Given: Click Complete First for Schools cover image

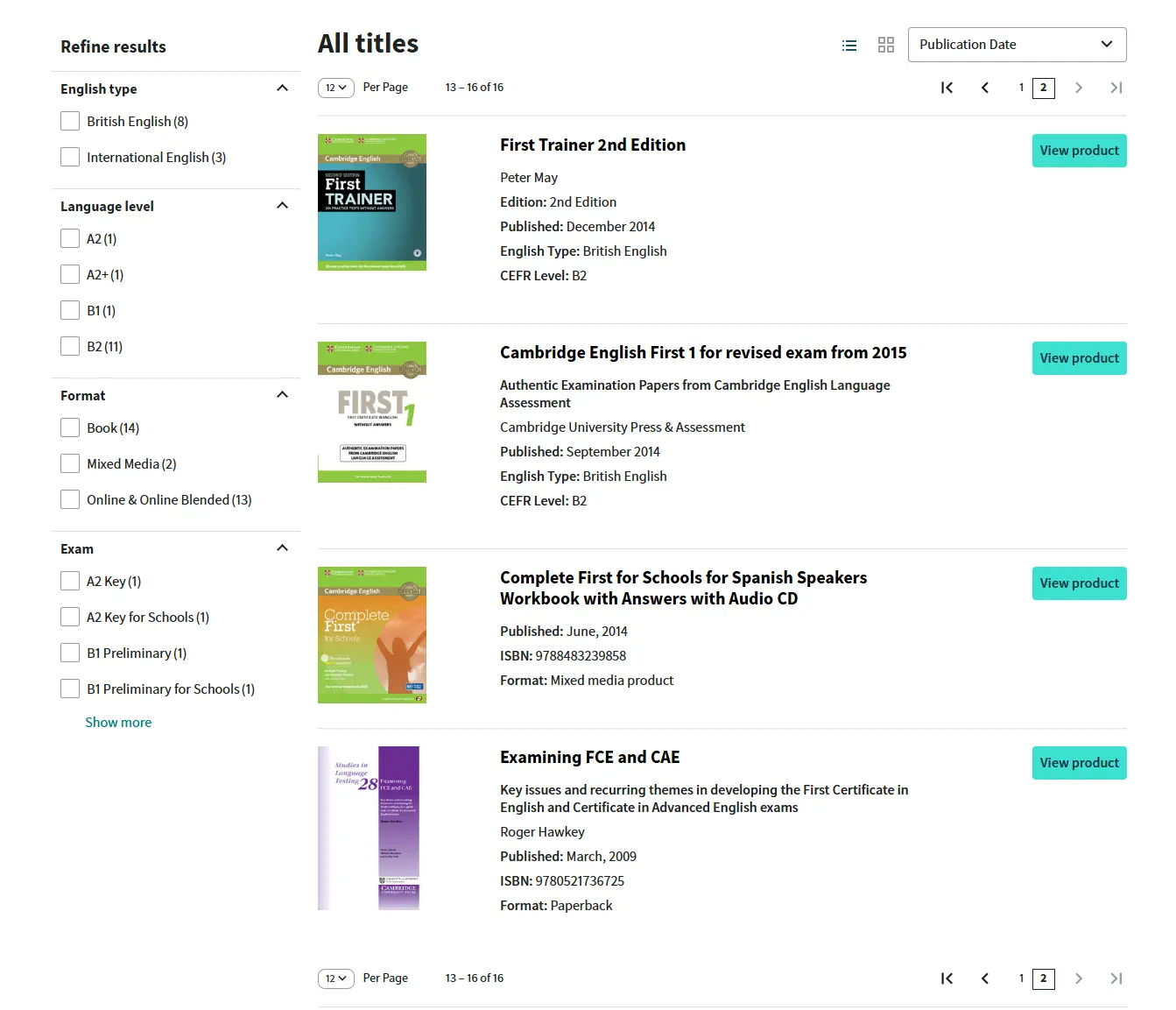Looking at the screenshot, I should point(372,635).
